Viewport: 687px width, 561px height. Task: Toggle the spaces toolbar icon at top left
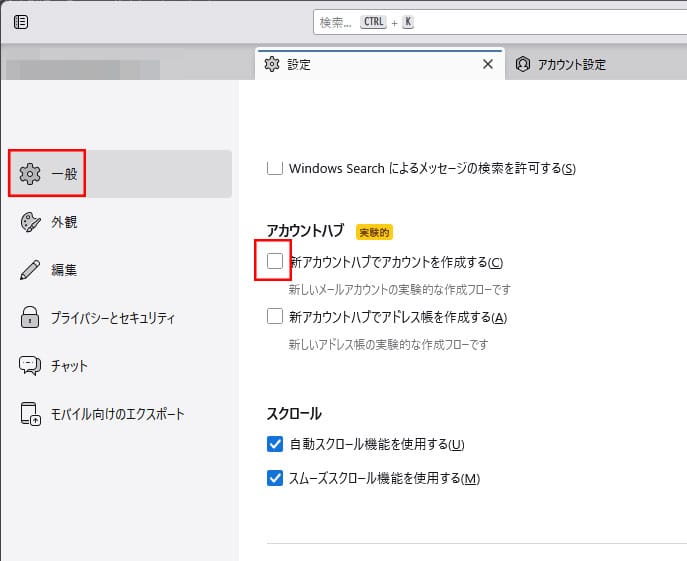[21, 22]
